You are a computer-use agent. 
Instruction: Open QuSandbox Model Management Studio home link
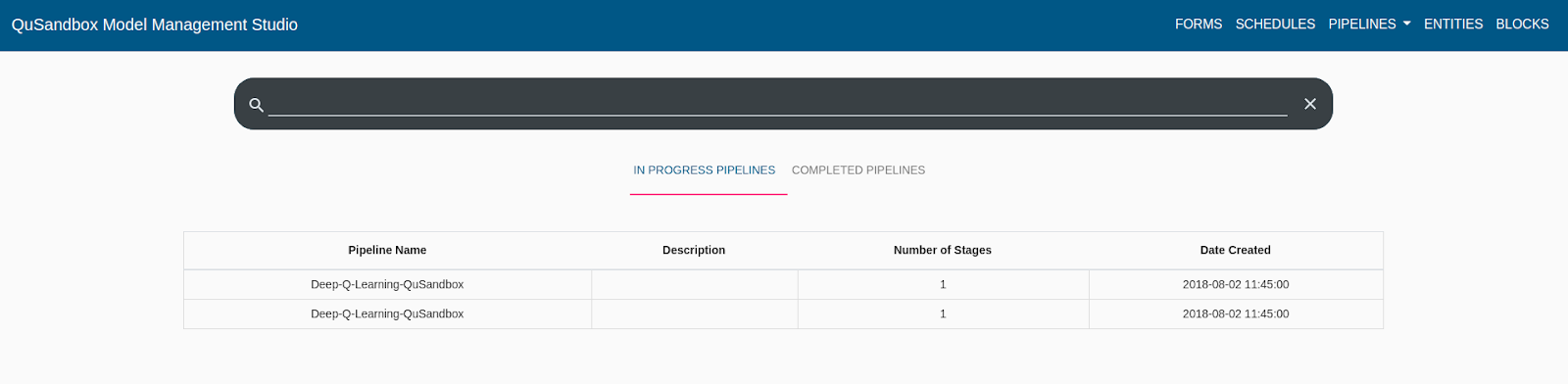155,24
